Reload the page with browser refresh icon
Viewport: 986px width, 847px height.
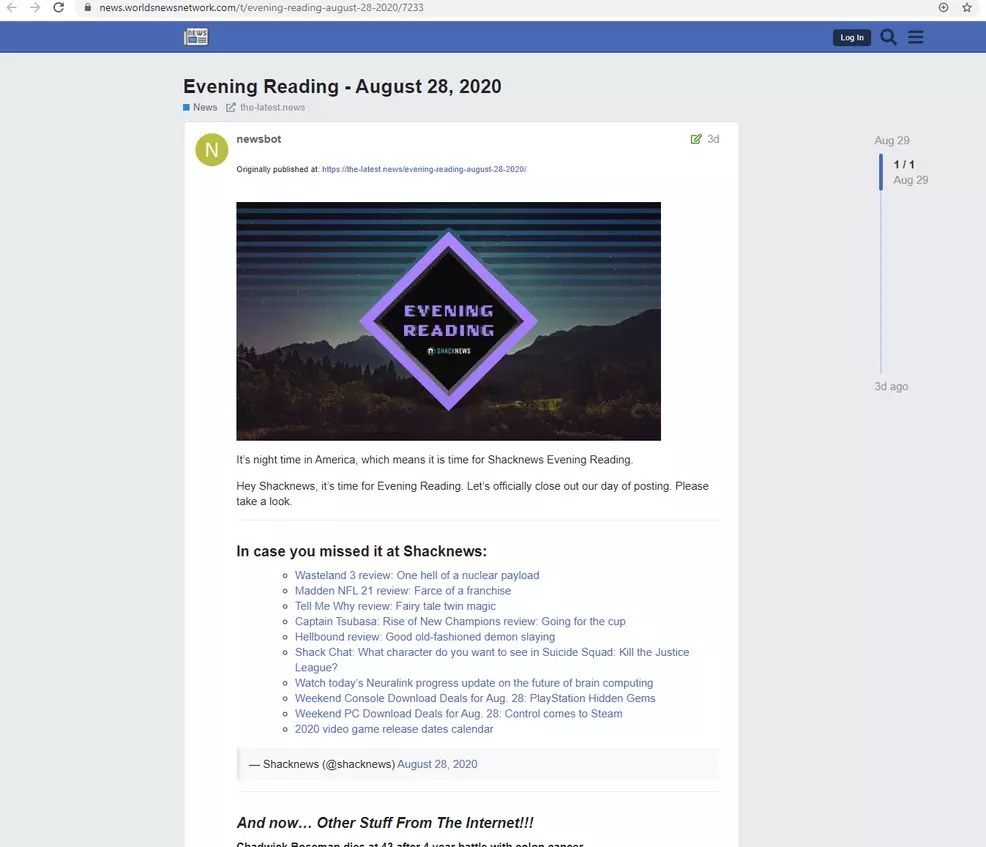(x=59, y=7)
